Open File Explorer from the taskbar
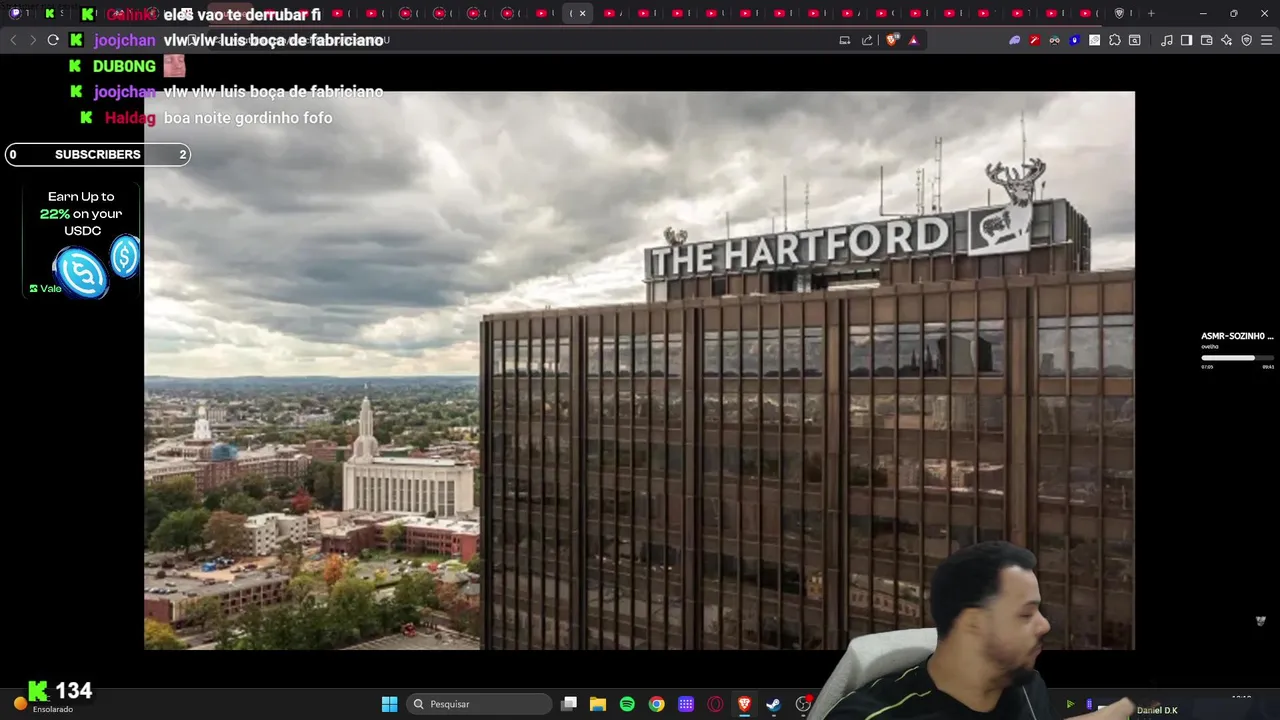This screenshot has width=1280, height=720. tap(598, 704)
